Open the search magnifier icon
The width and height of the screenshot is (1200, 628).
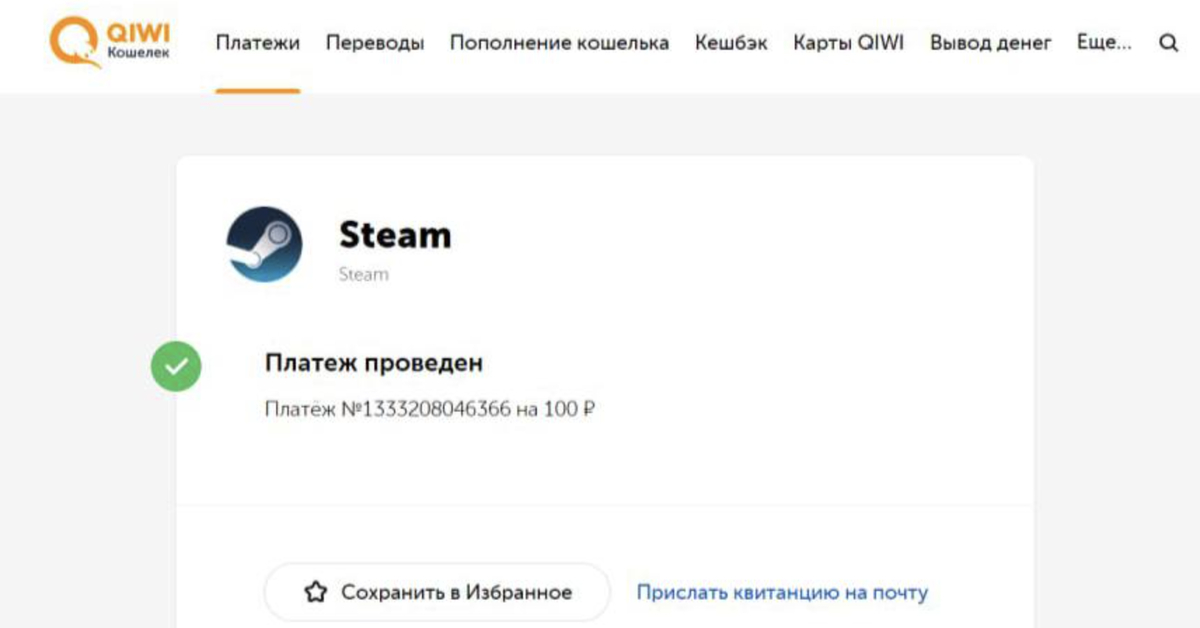point(1168,43)
